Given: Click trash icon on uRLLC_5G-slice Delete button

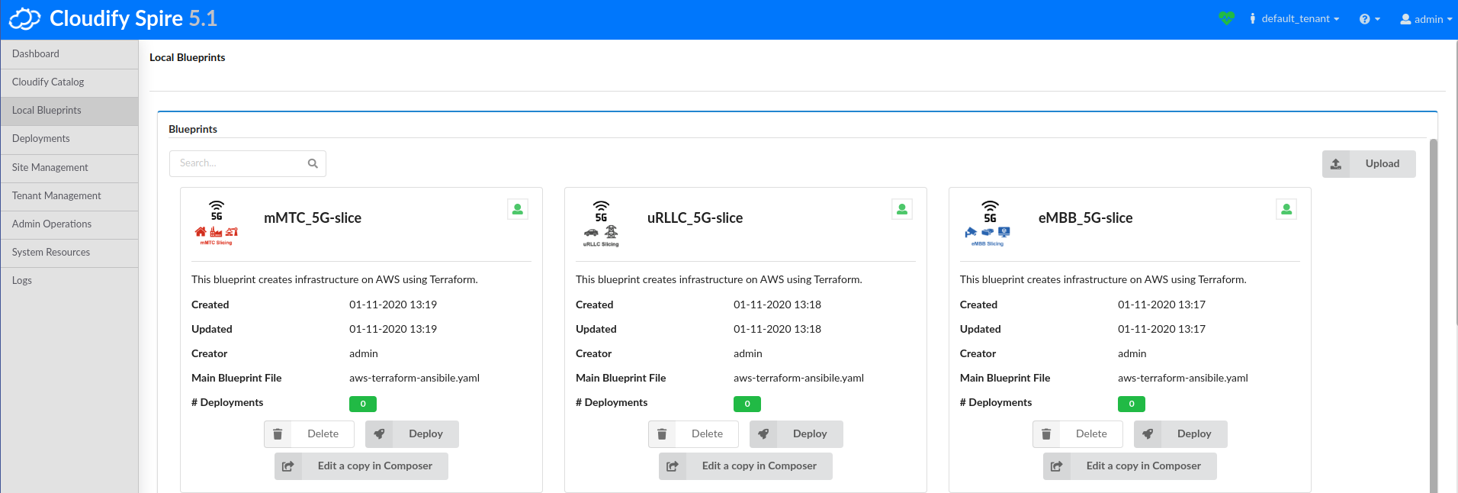Looking at the screenshot, I should point(662,434).
